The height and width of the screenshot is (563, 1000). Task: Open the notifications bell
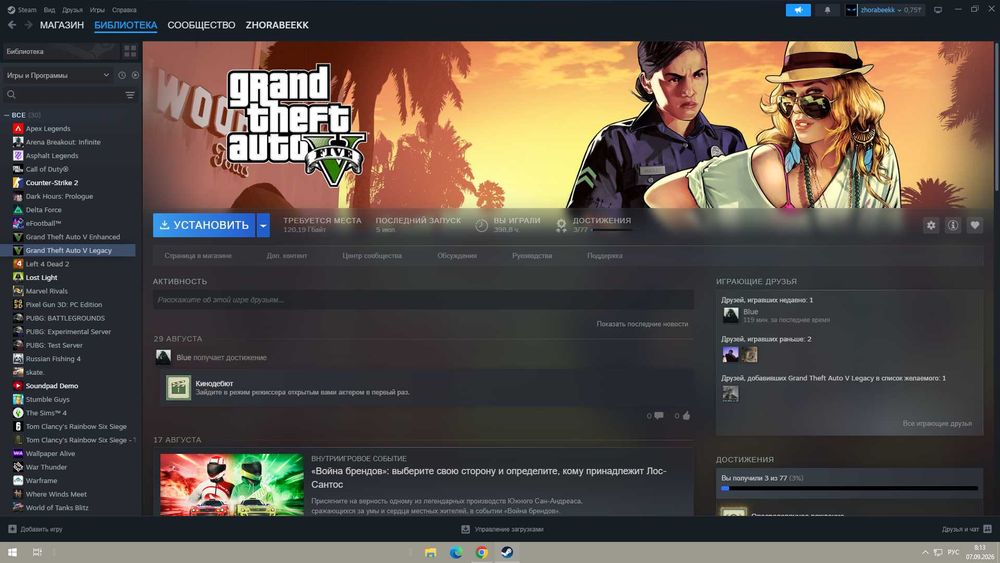coord(827,10)
